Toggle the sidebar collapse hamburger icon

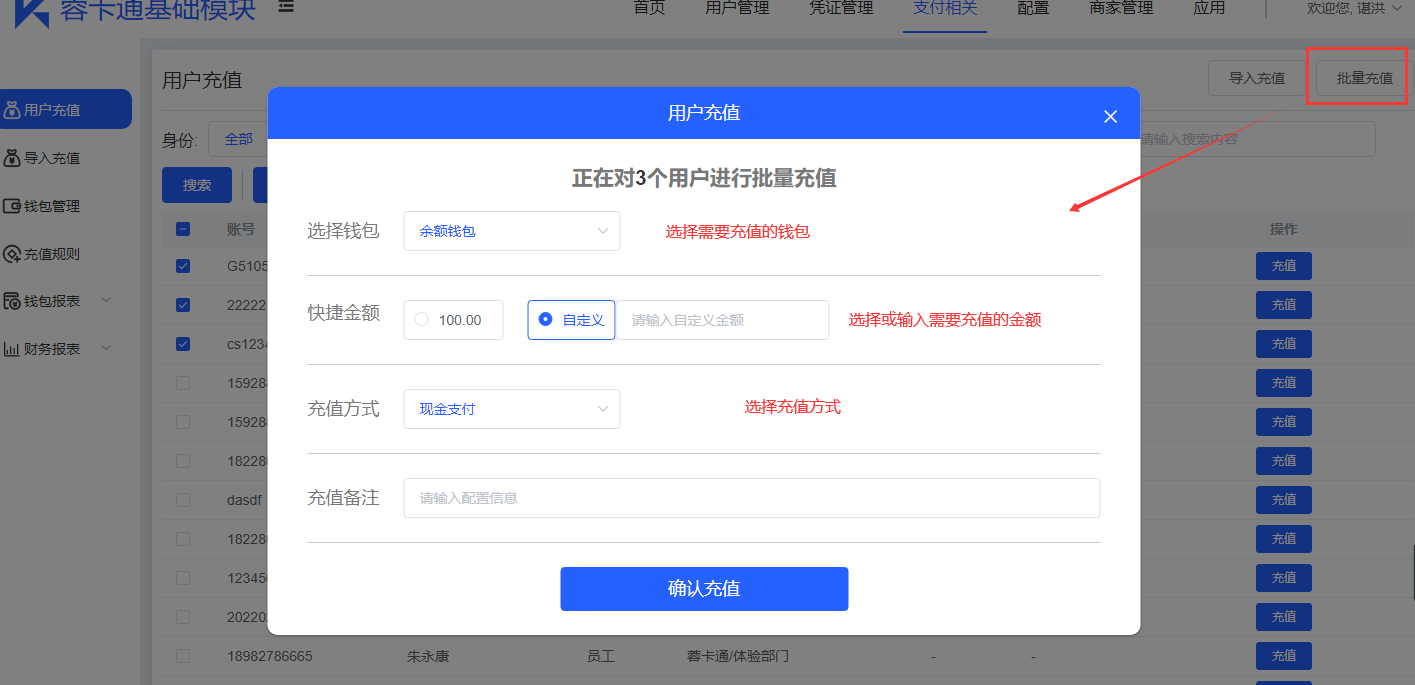pos(286,7)
